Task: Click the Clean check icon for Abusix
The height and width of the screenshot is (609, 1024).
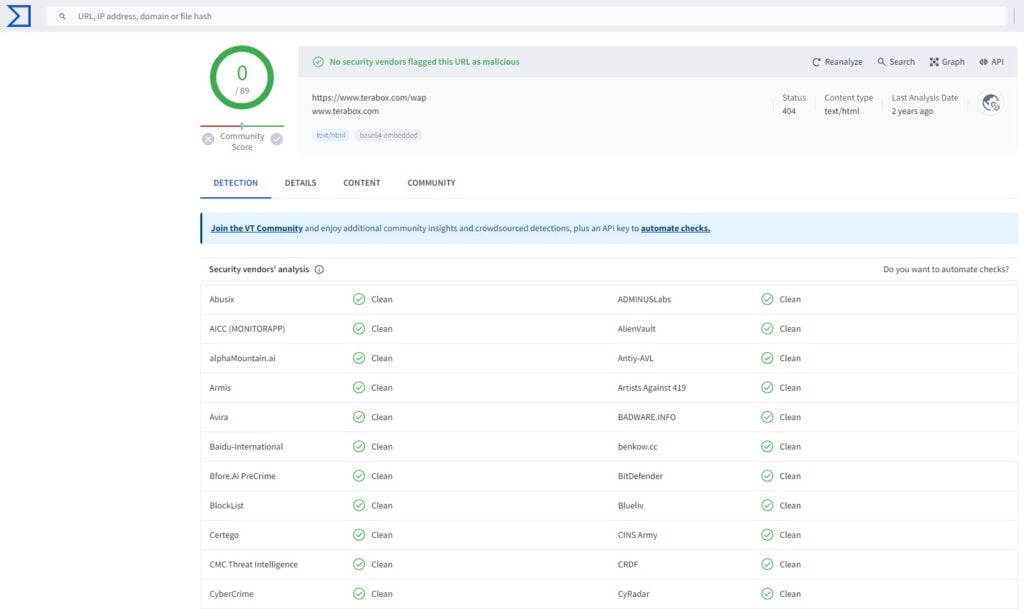Action: coord(359,300)
